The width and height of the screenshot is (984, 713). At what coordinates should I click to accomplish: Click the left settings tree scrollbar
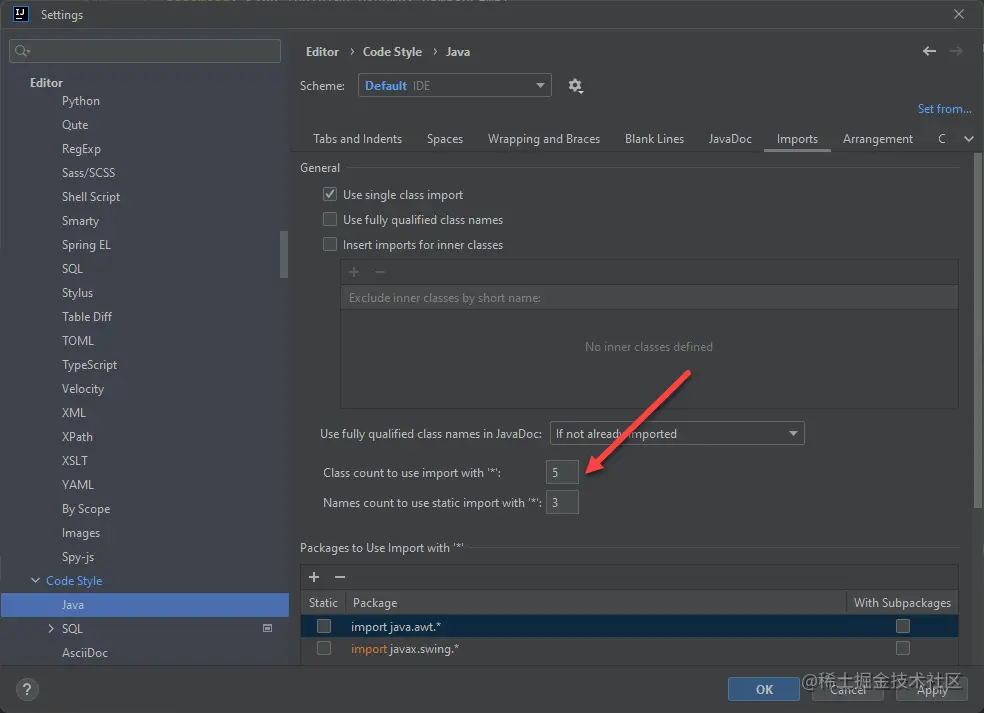284,254
